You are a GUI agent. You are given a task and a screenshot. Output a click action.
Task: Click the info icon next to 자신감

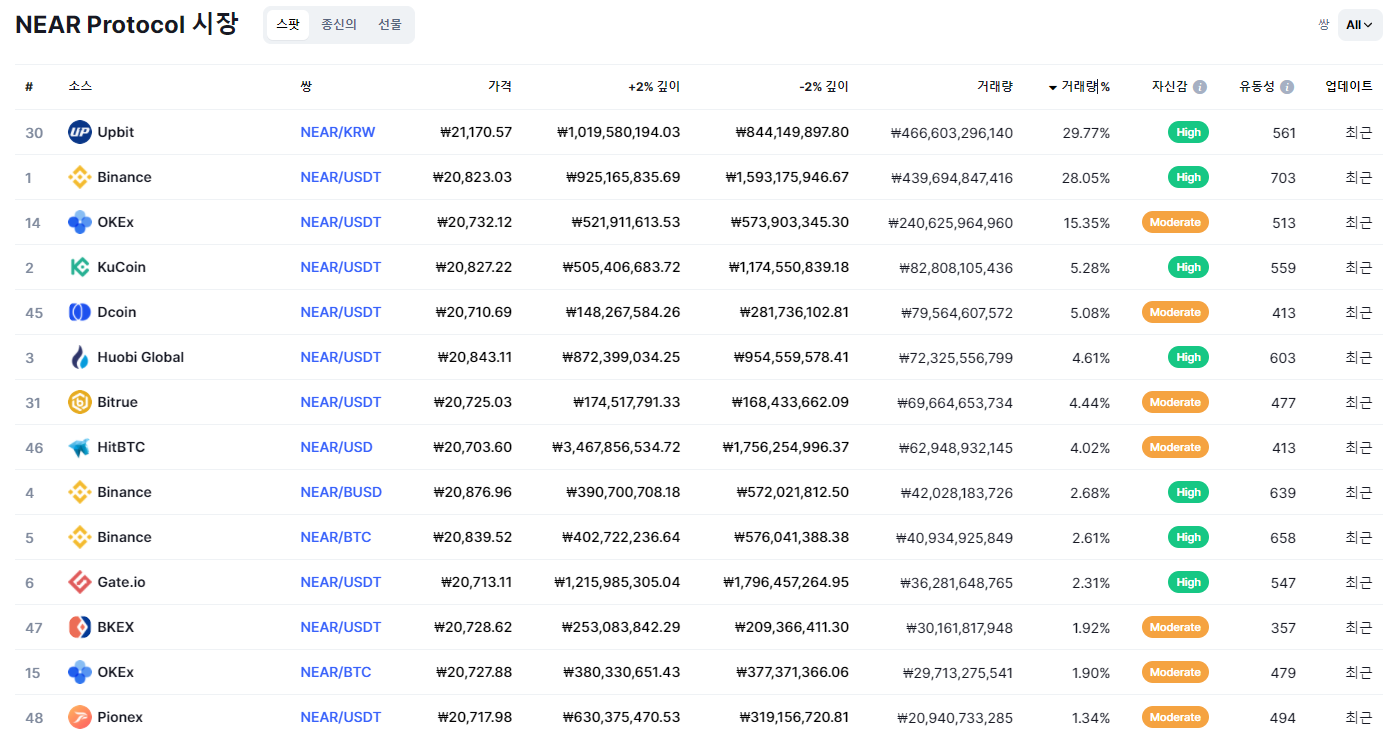pos(1200,87)
